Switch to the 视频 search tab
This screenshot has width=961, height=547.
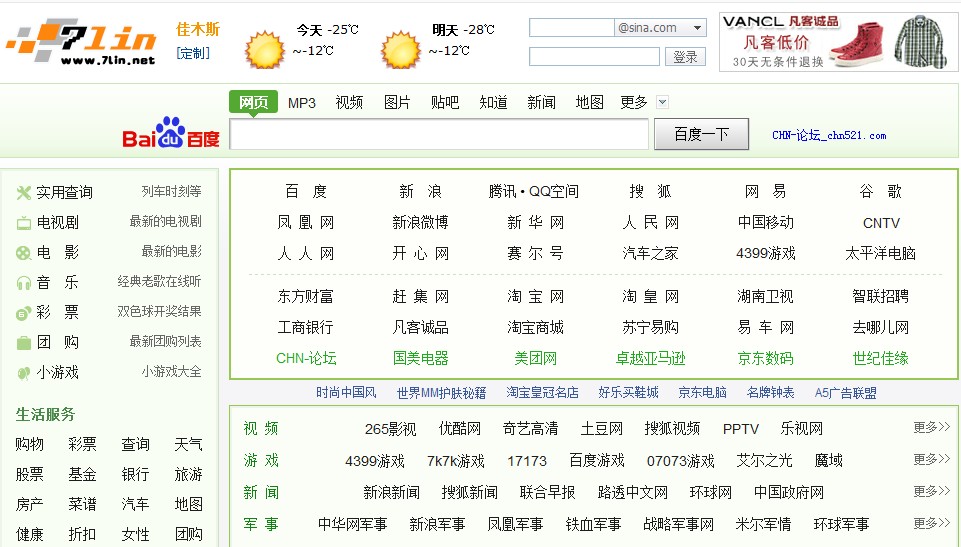349,102
